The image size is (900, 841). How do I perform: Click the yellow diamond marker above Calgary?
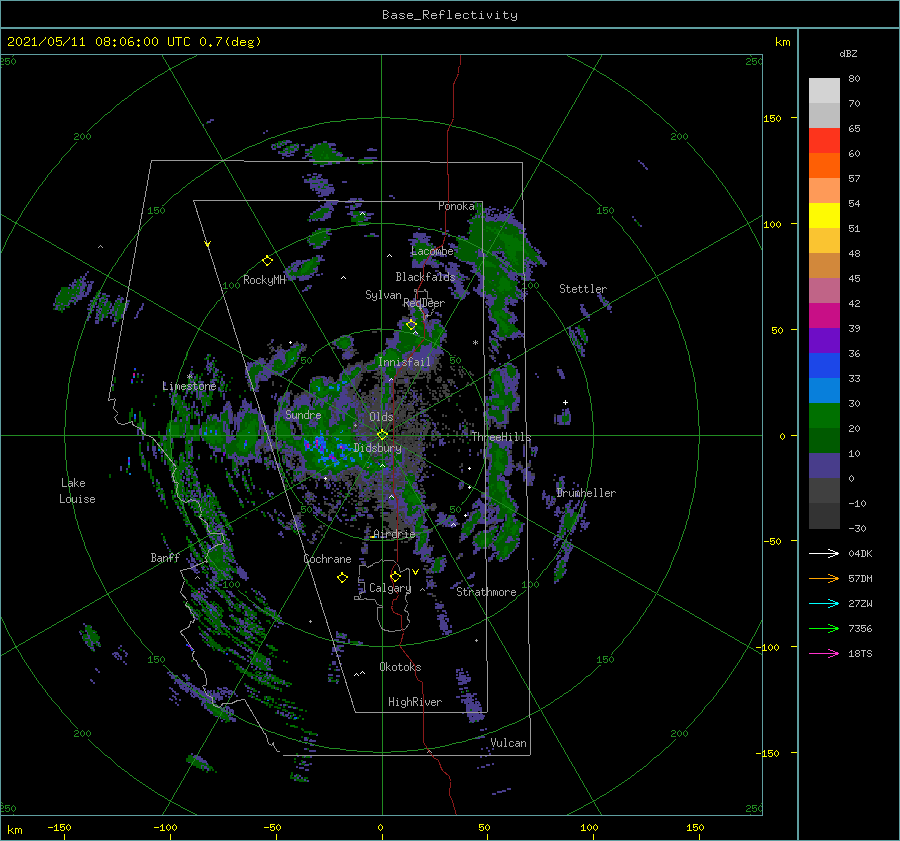(x=395, y=576)
